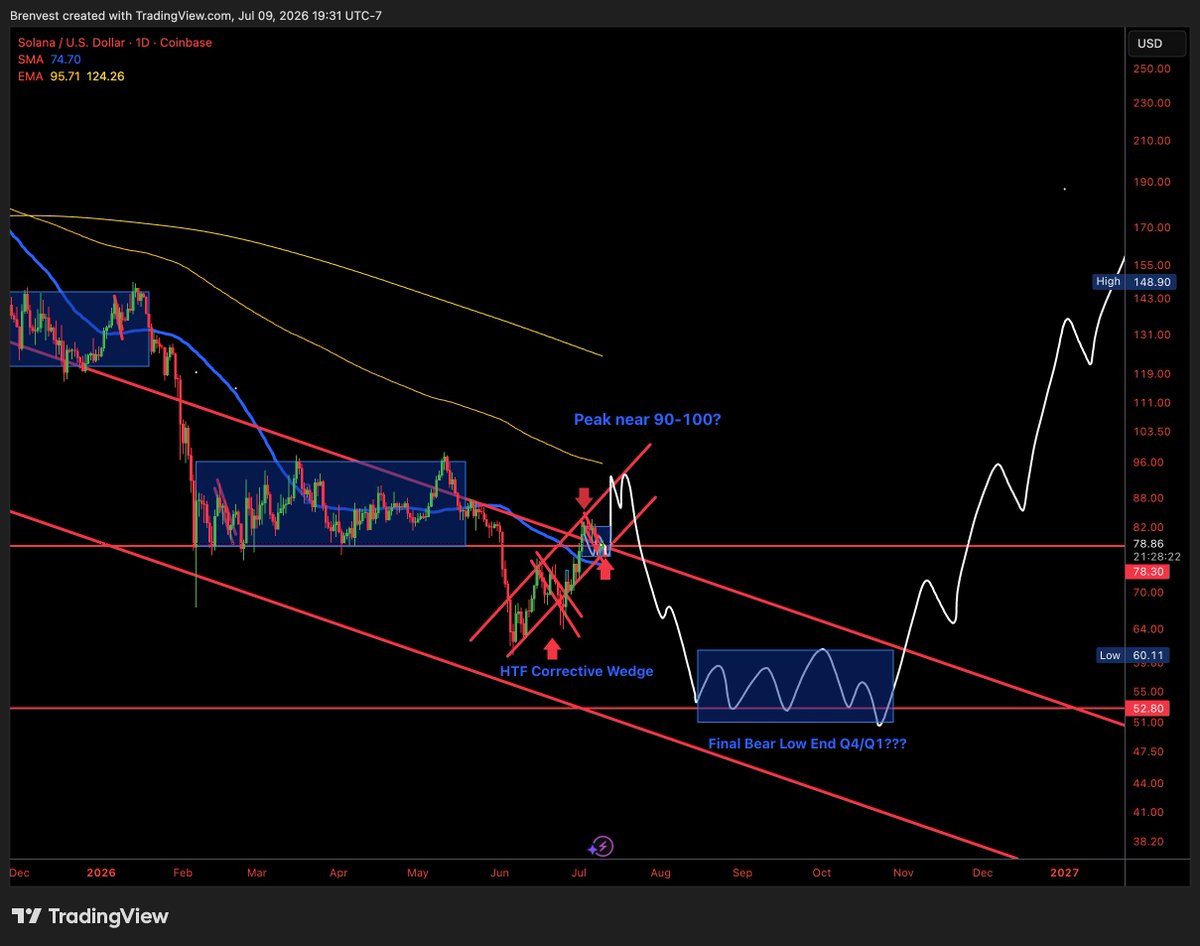This screenshot has width=1200, height=946.
Task: Click the Sep label on time axis
Action: (x=742, y=873)
